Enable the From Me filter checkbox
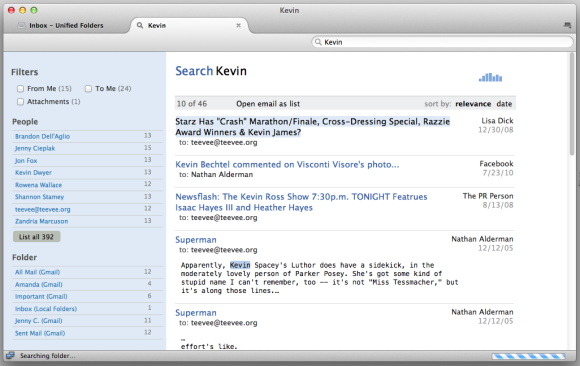Viewport: 580px width, 366px height. click(x=20, y=88)
